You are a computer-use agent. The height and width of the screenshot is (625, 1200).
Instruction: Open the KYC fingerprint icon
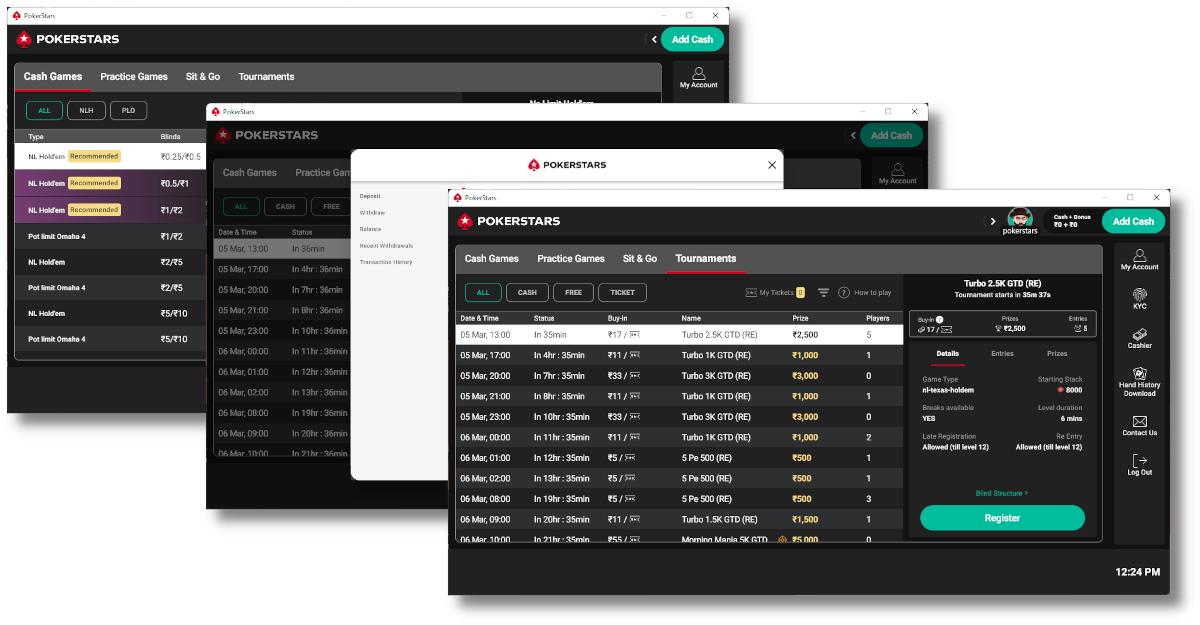pyautogui.click(x=1139, y=296)
